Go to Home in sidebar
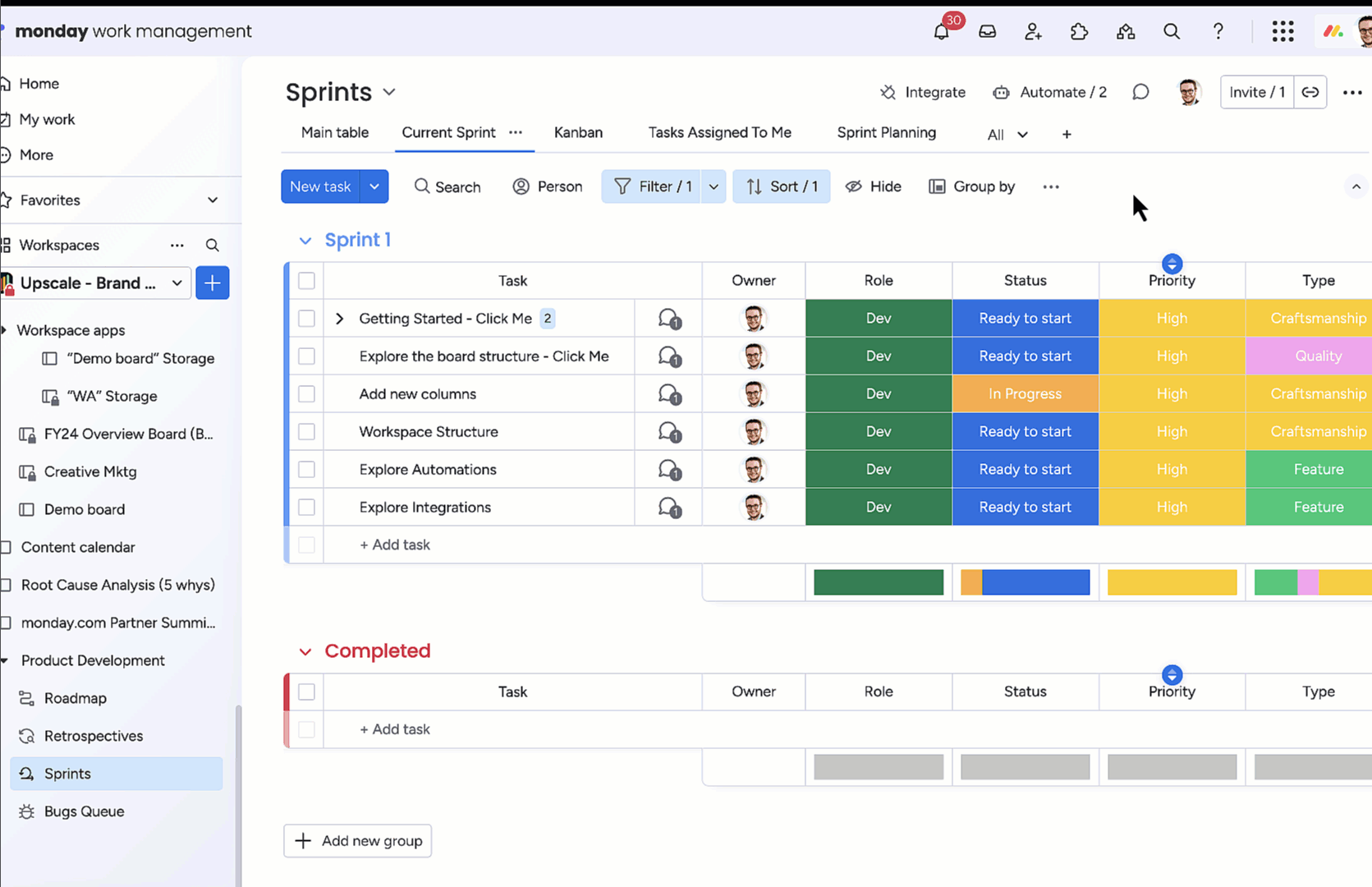This screenshot has width=1372, height=887. (x=39, y=84)
